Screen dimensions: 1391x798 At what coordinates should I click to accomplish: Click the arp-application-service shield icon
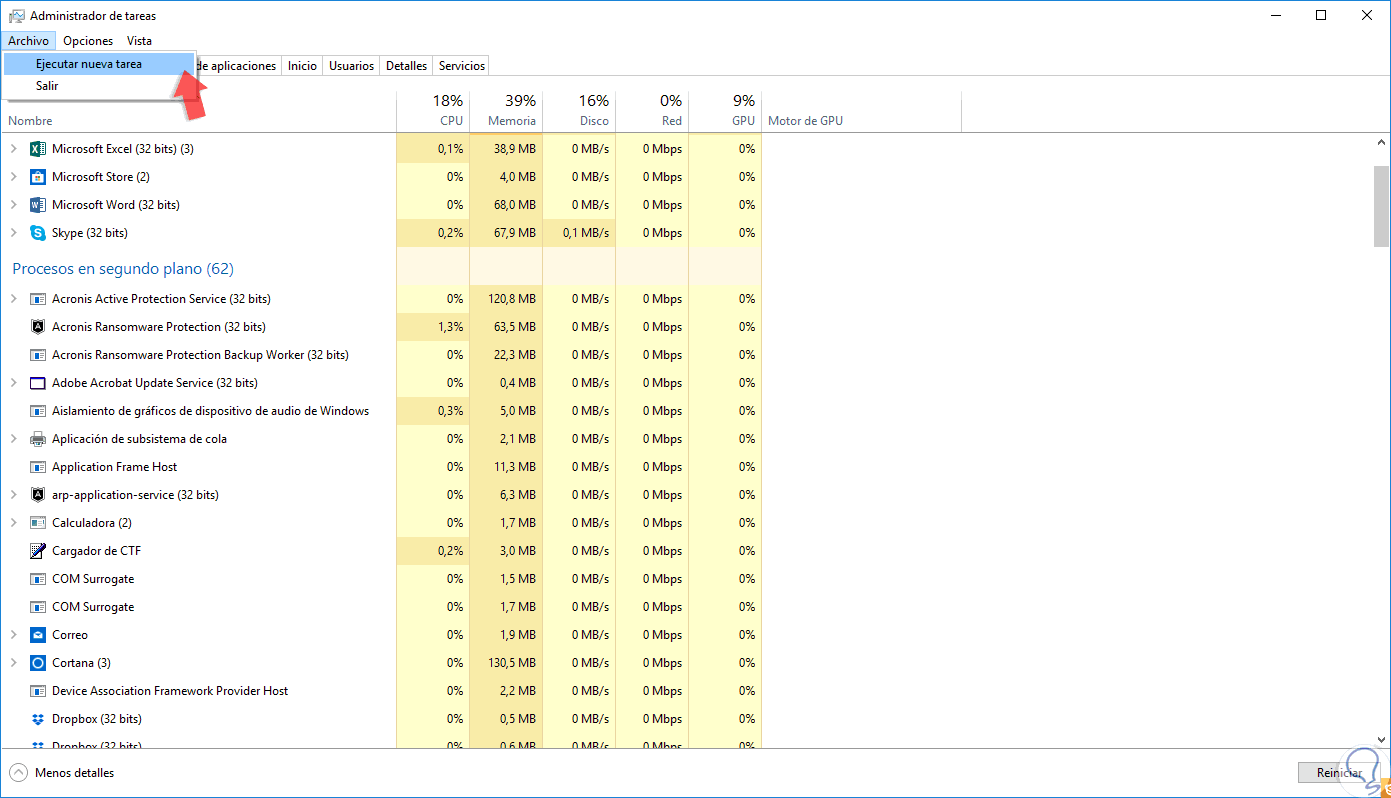point(38,495)
